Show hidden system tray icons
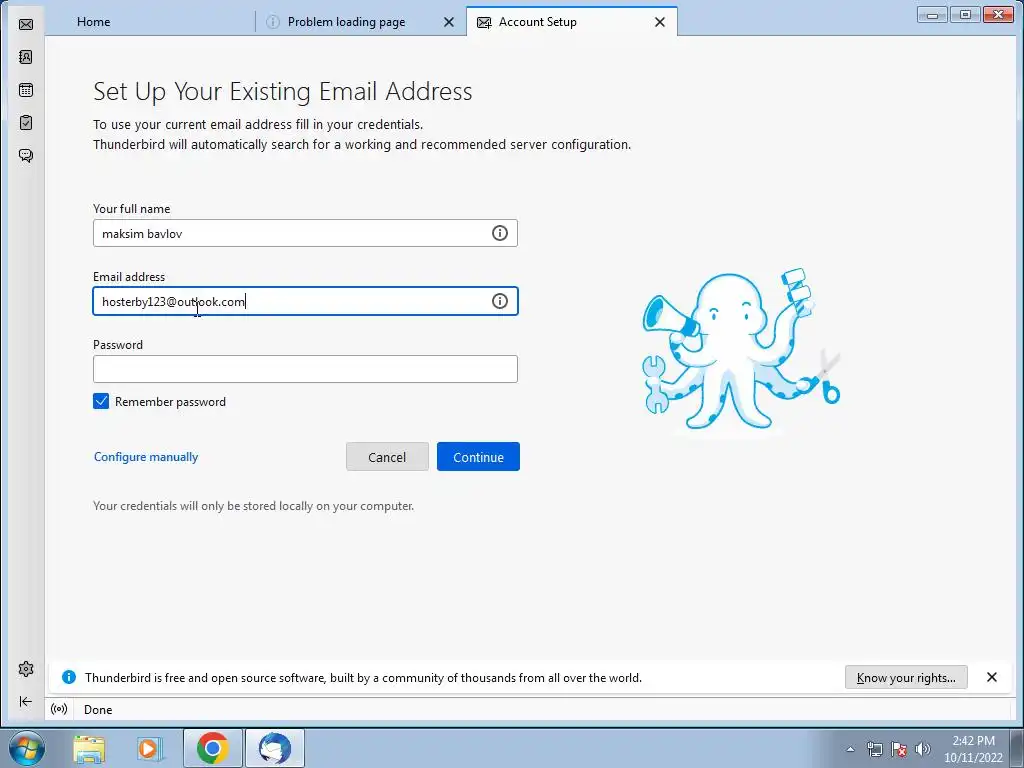The height and width of the screenshot is (768, 1024). tap(850, 749)
